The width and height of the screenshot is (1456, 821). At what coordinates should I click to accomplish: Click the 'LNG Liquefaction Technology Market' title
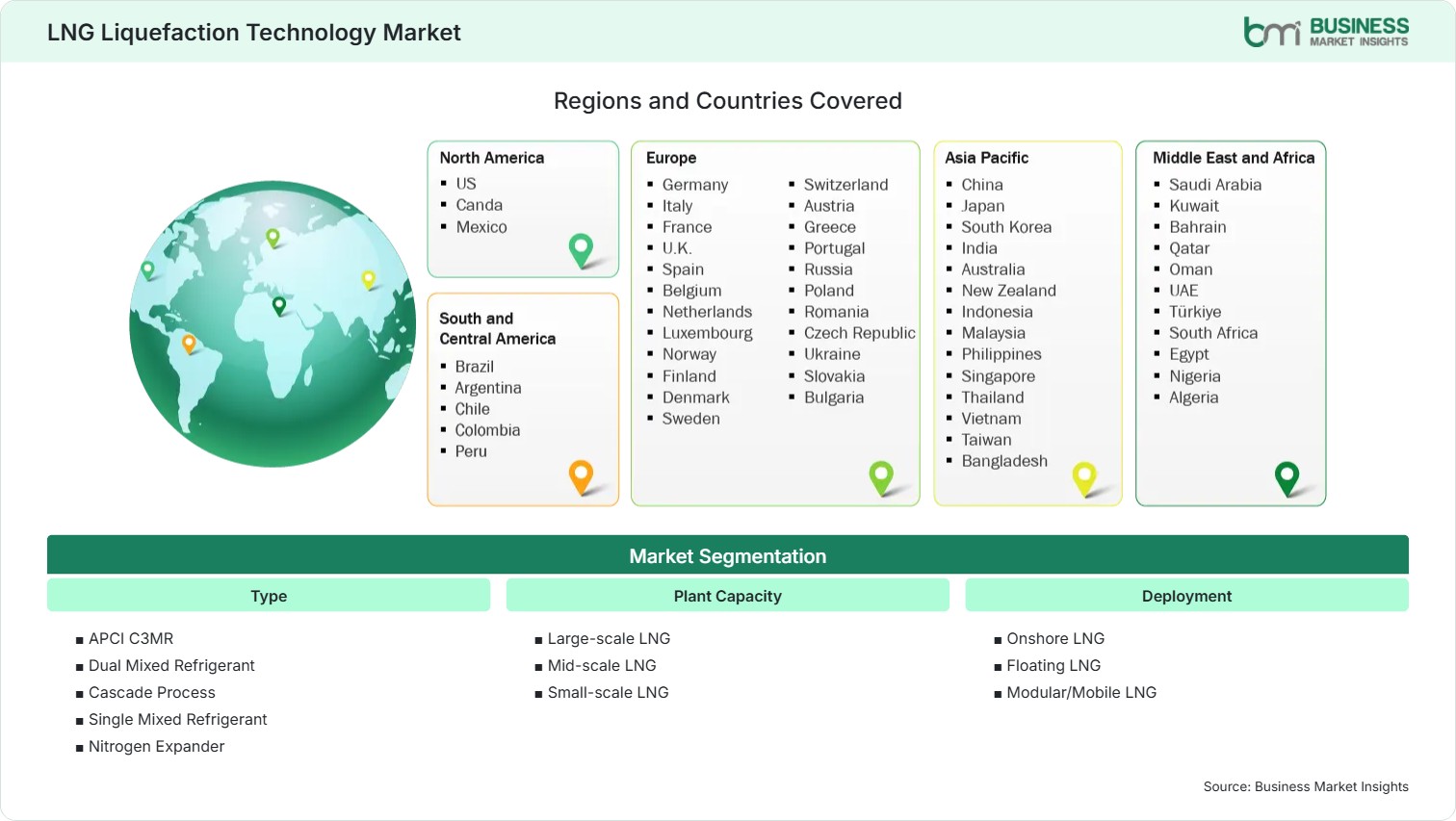point(254,32)
